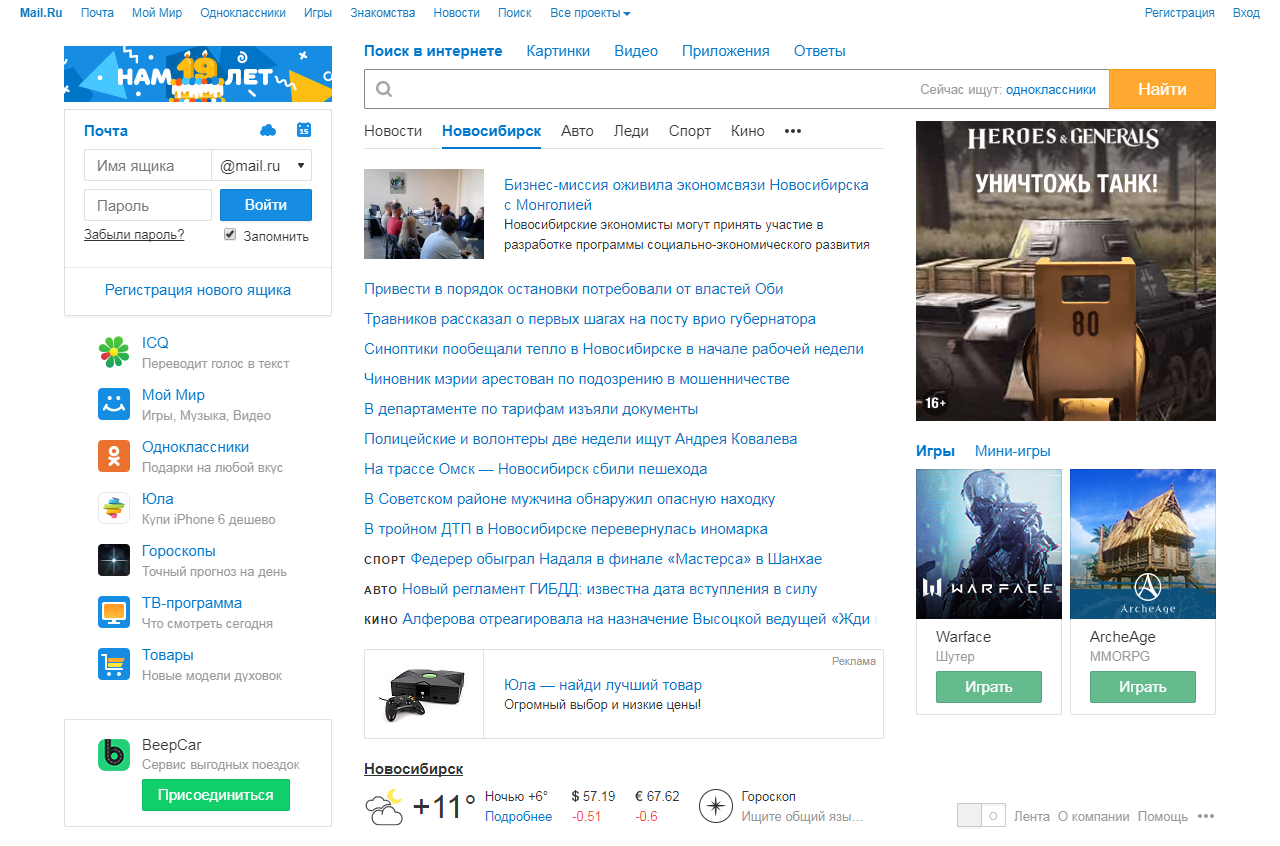Focus the Пароль input field
The width and height of the screenshot is (1280, 846).
[x=148, y=205]
